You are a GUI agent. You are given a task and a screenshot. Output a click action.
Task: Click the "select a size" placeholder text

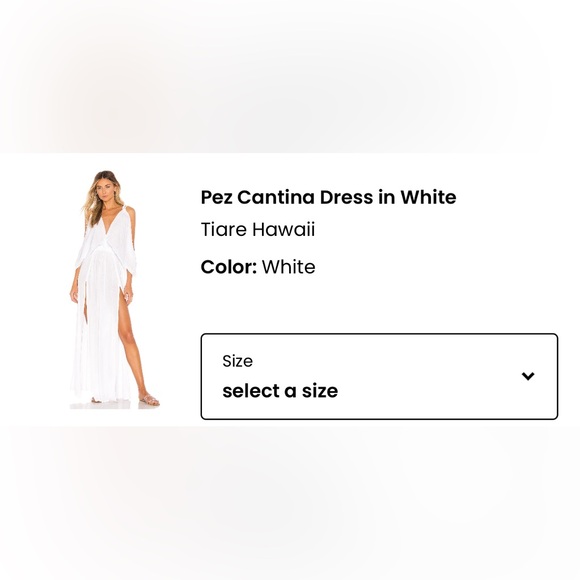(280, 391)
